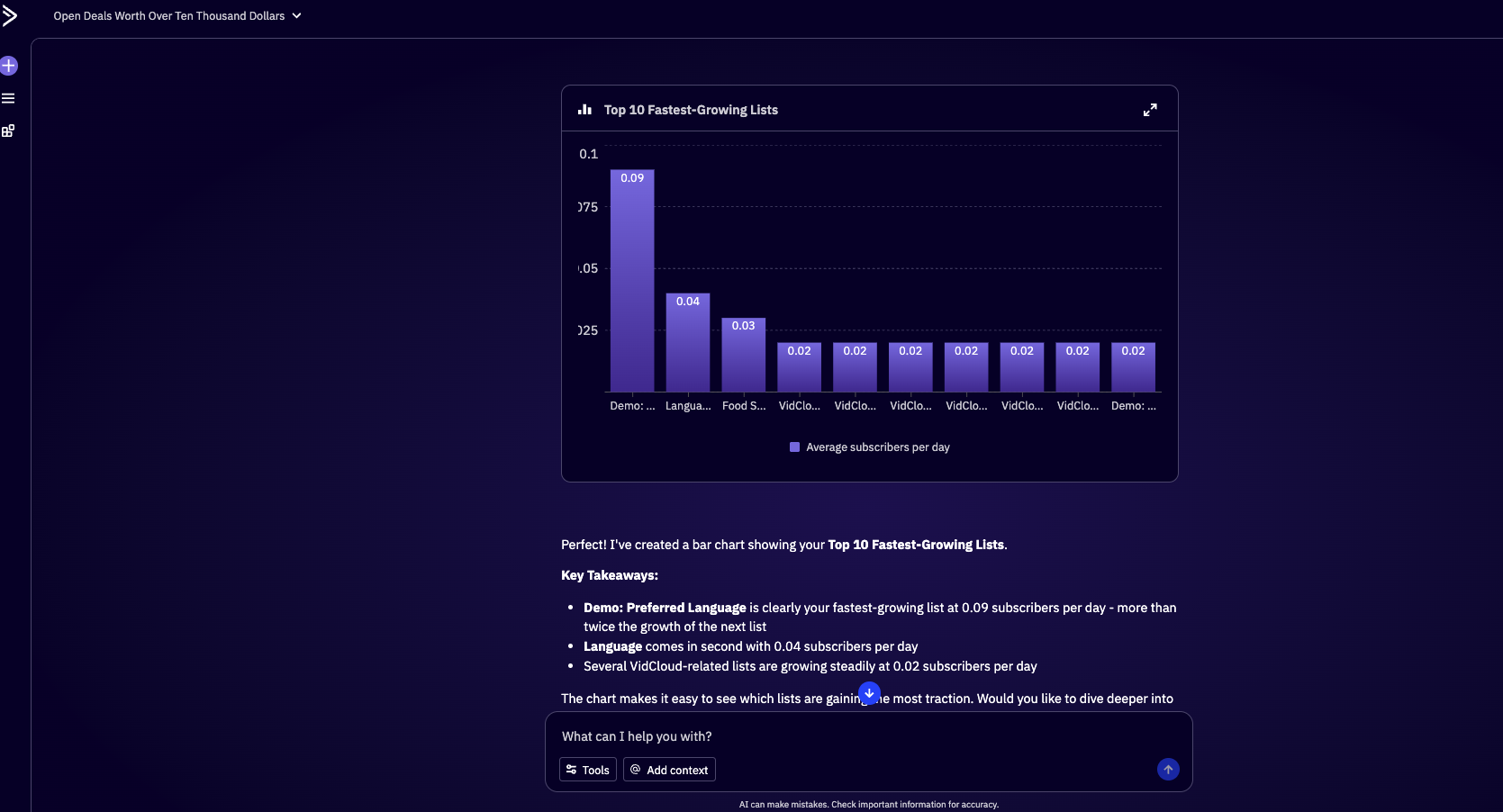Select the tallest 0.09 bar in the chart
The height and width of the screenshot is (812, 1503).
pos(631,279)
